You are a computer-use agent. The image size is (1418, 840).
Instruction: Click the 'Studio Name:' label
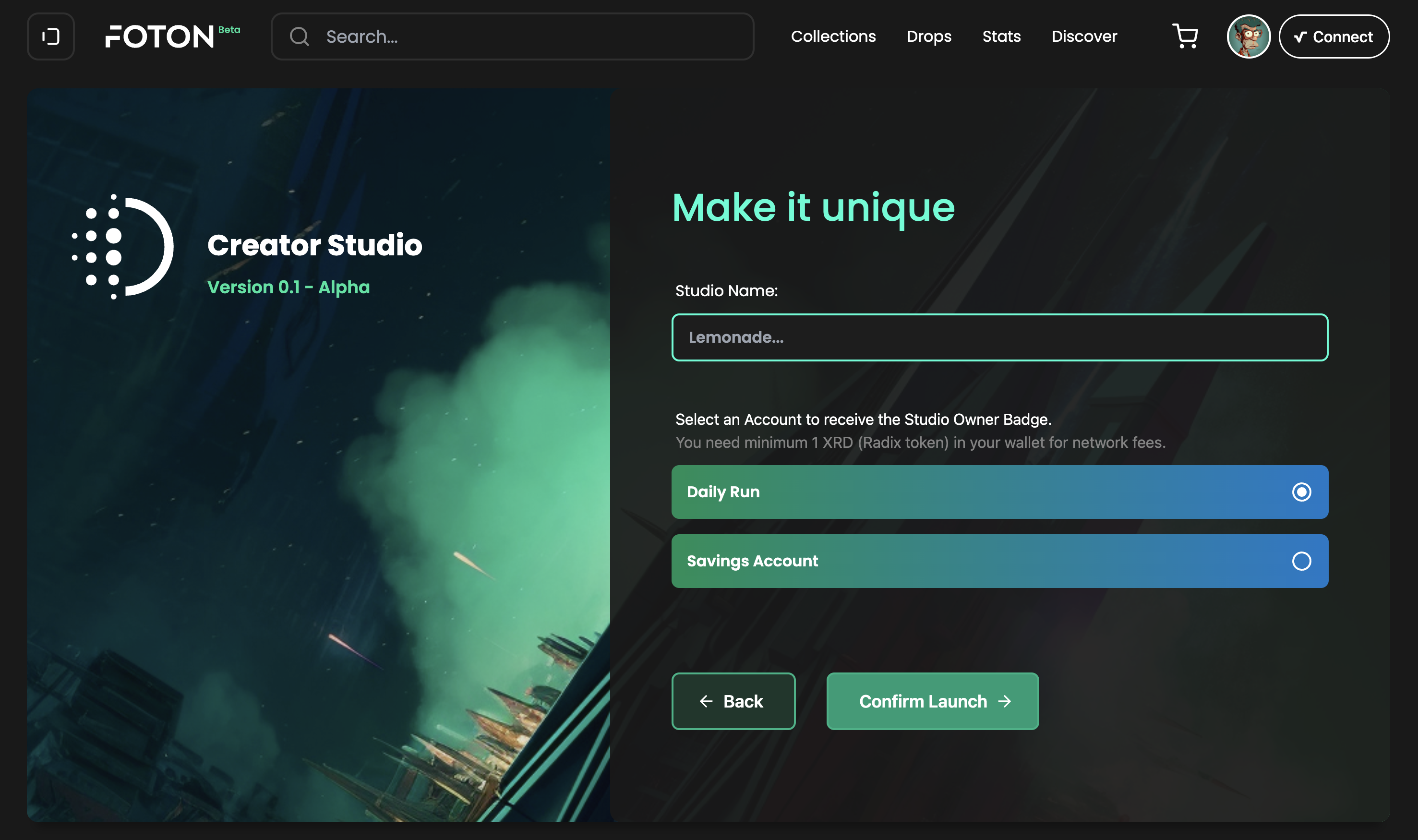726,291
